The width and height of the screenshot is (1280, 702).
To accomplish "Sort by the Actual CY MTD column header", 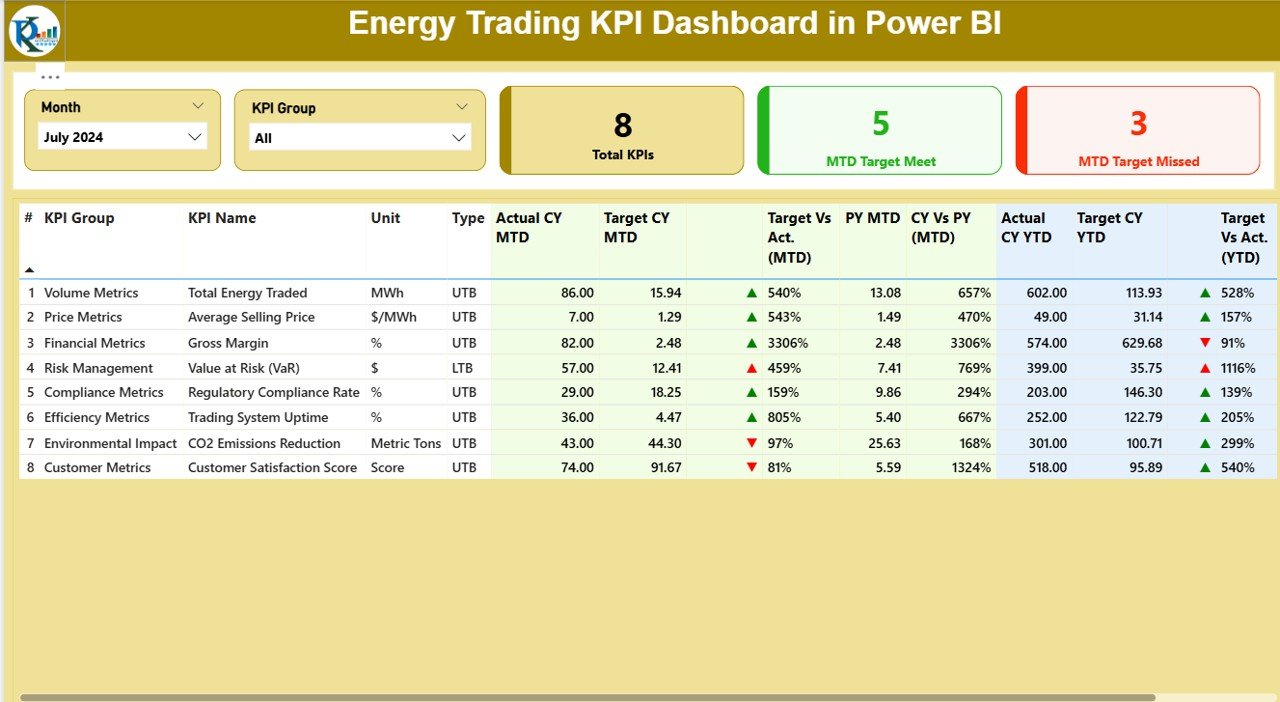I will pos(528,227).
